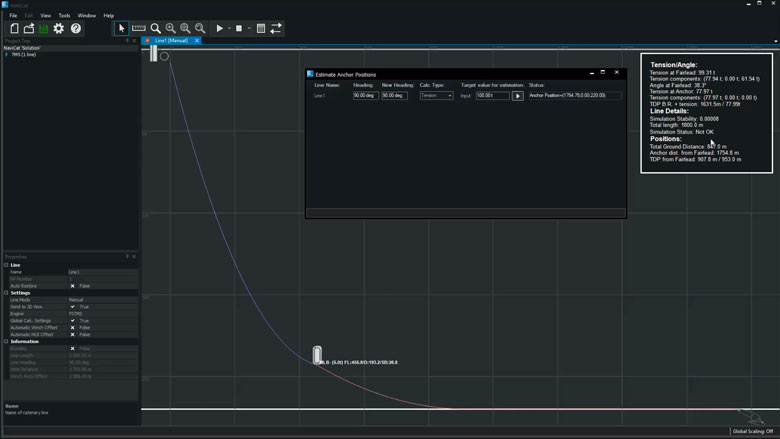
Task: Open the Window menu
Action: pos(87,16)
